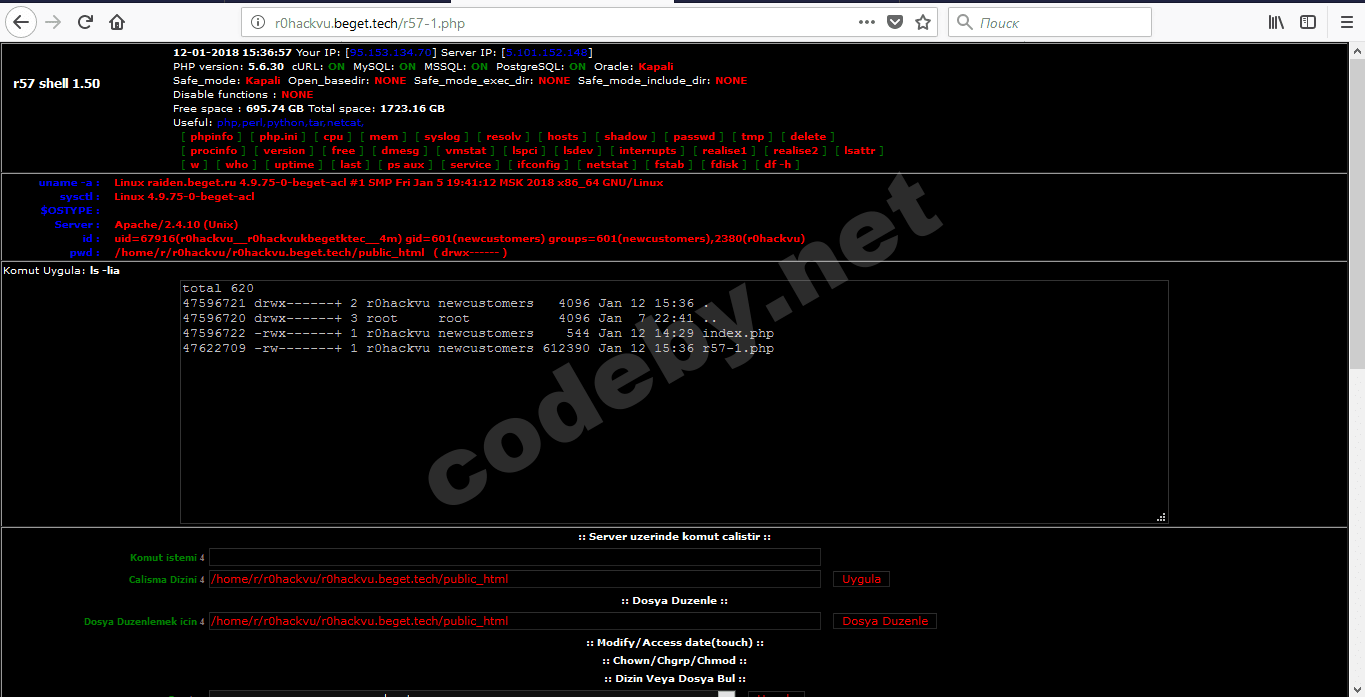Image resolution: width=1365 pixels, height=697 pixels.
Task: Click the fdisk link
Action: [x=724, y=164]
